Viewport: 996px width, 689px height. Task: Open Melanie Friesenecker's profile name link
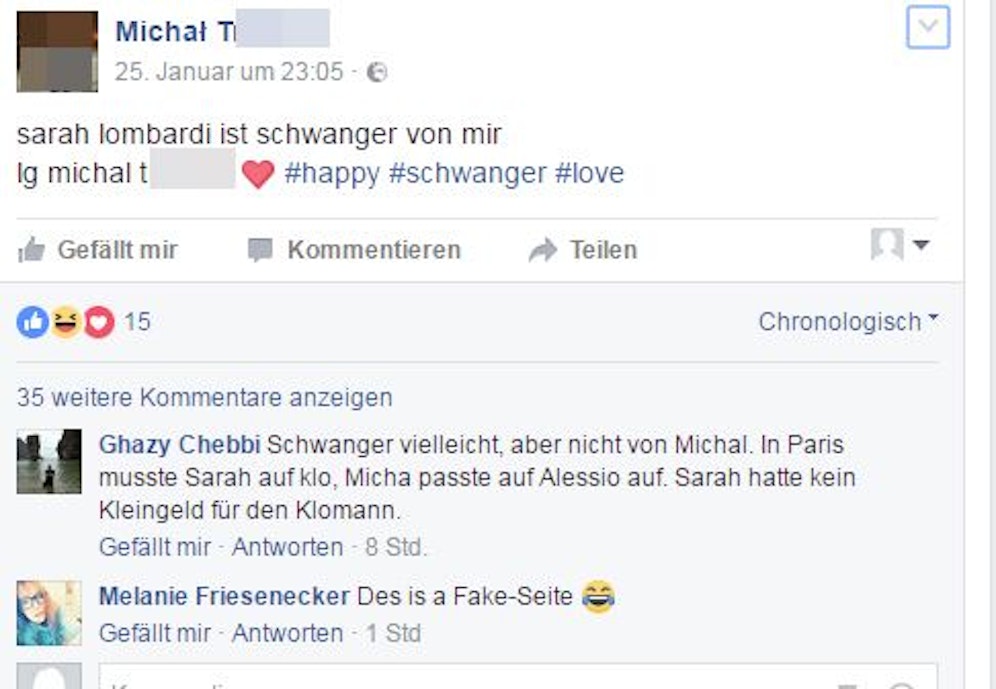(x=224, y=597)
